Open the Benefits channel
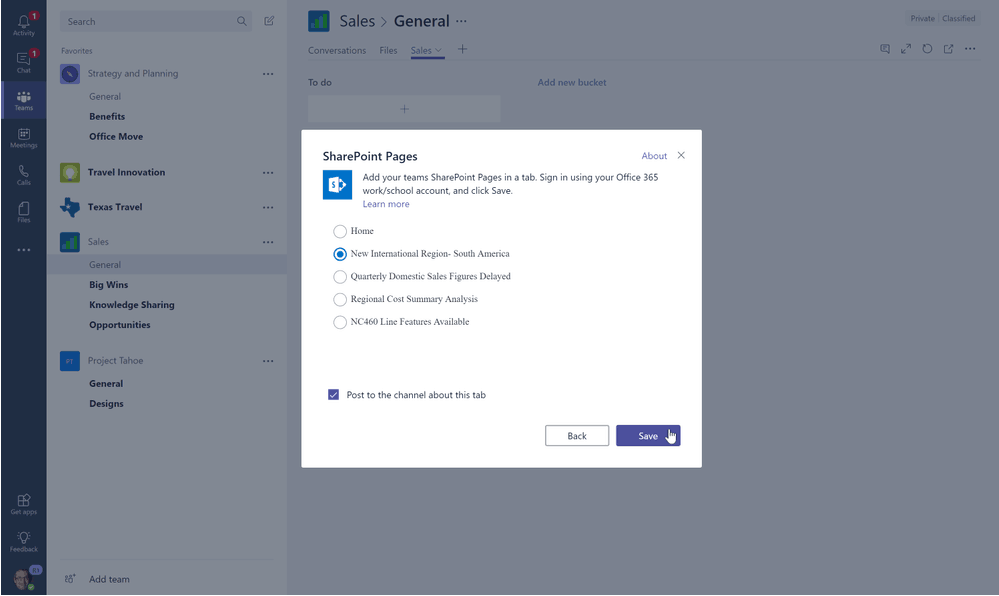The image size is (999, 596). click(x=107, y=117)
